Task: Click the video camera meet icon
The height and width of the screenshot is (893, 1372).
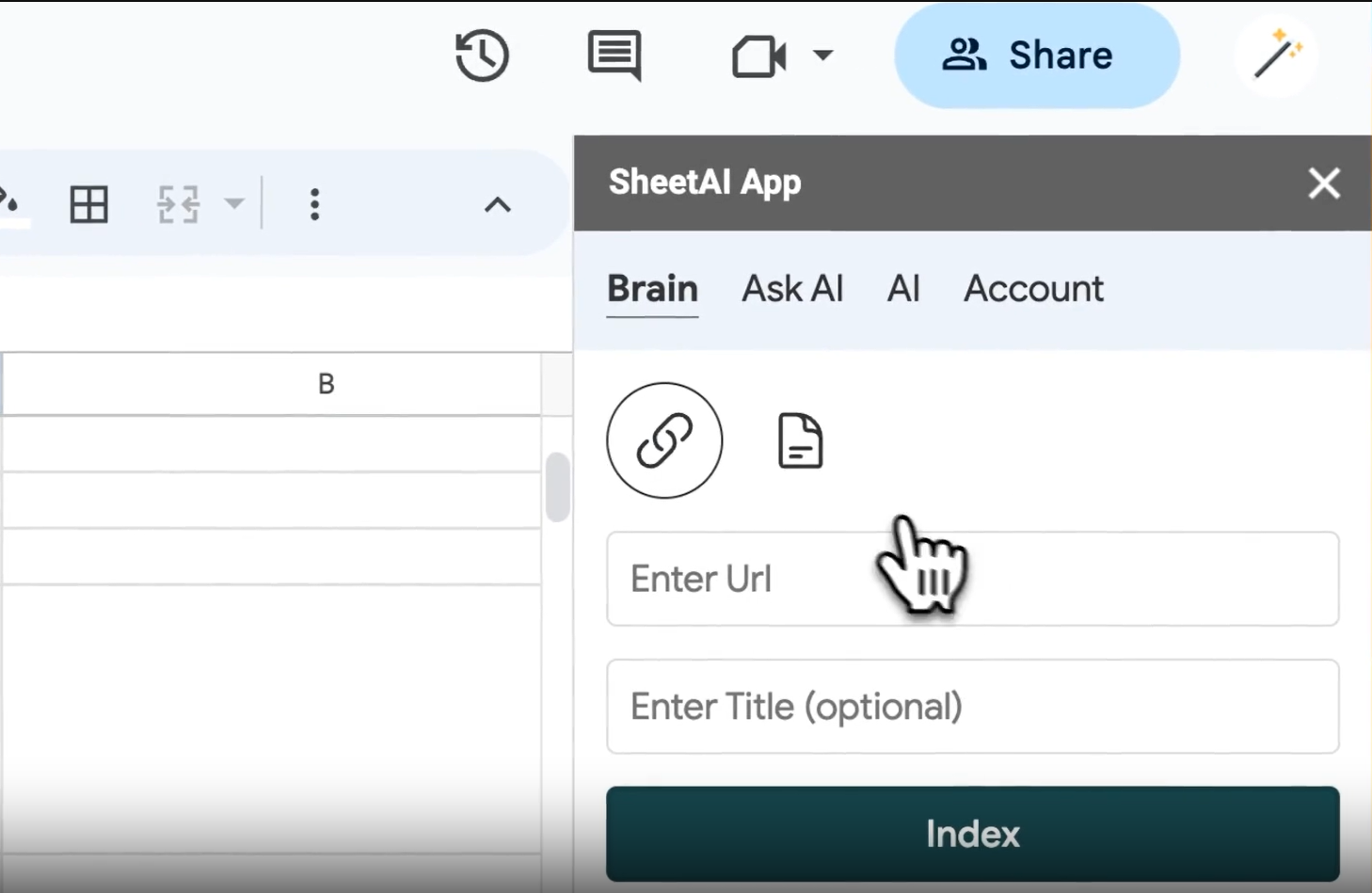Action: click(x=758, y=56)
